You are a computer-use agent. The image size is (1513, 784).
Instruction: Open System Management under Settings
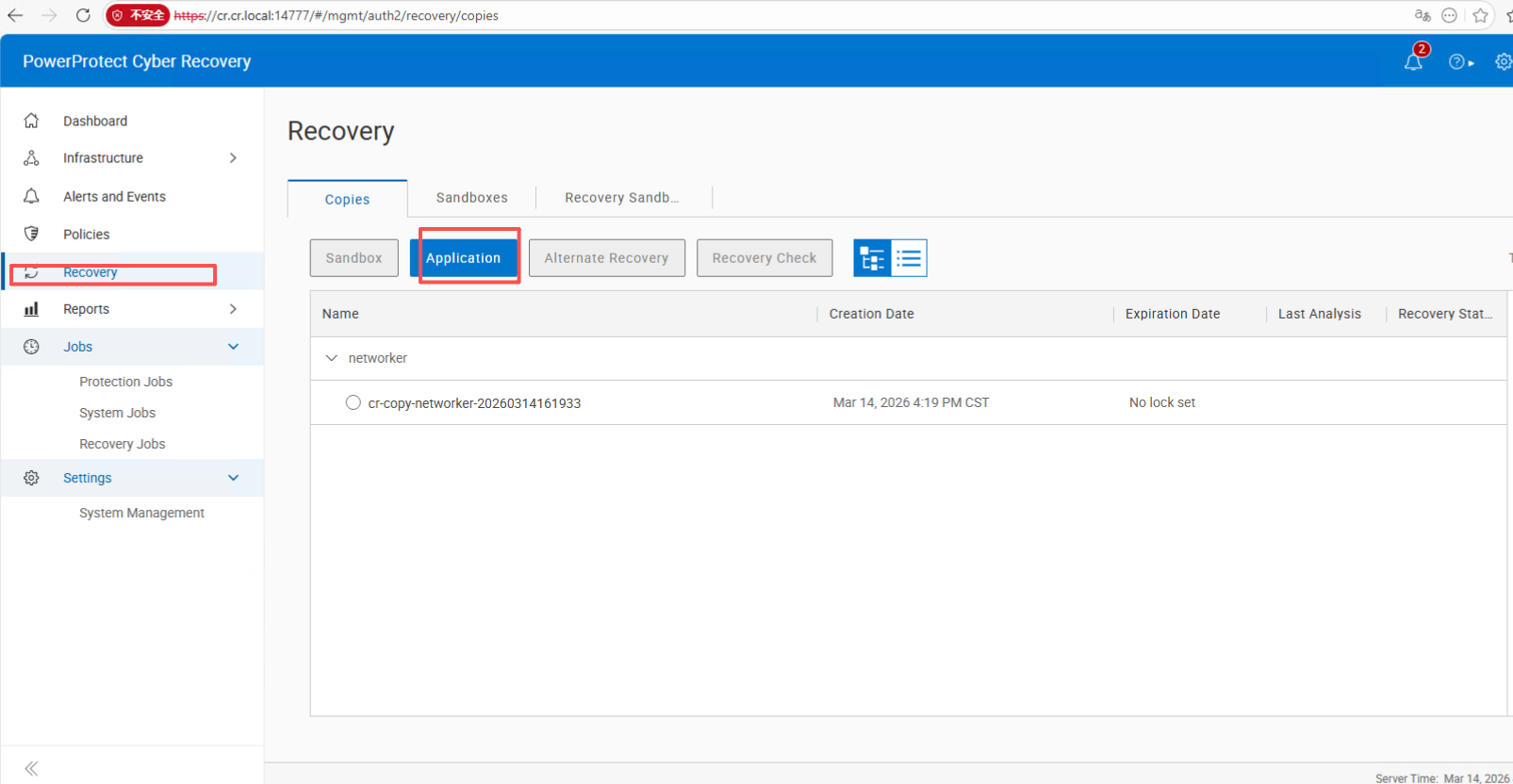click(x=141, y=513)
